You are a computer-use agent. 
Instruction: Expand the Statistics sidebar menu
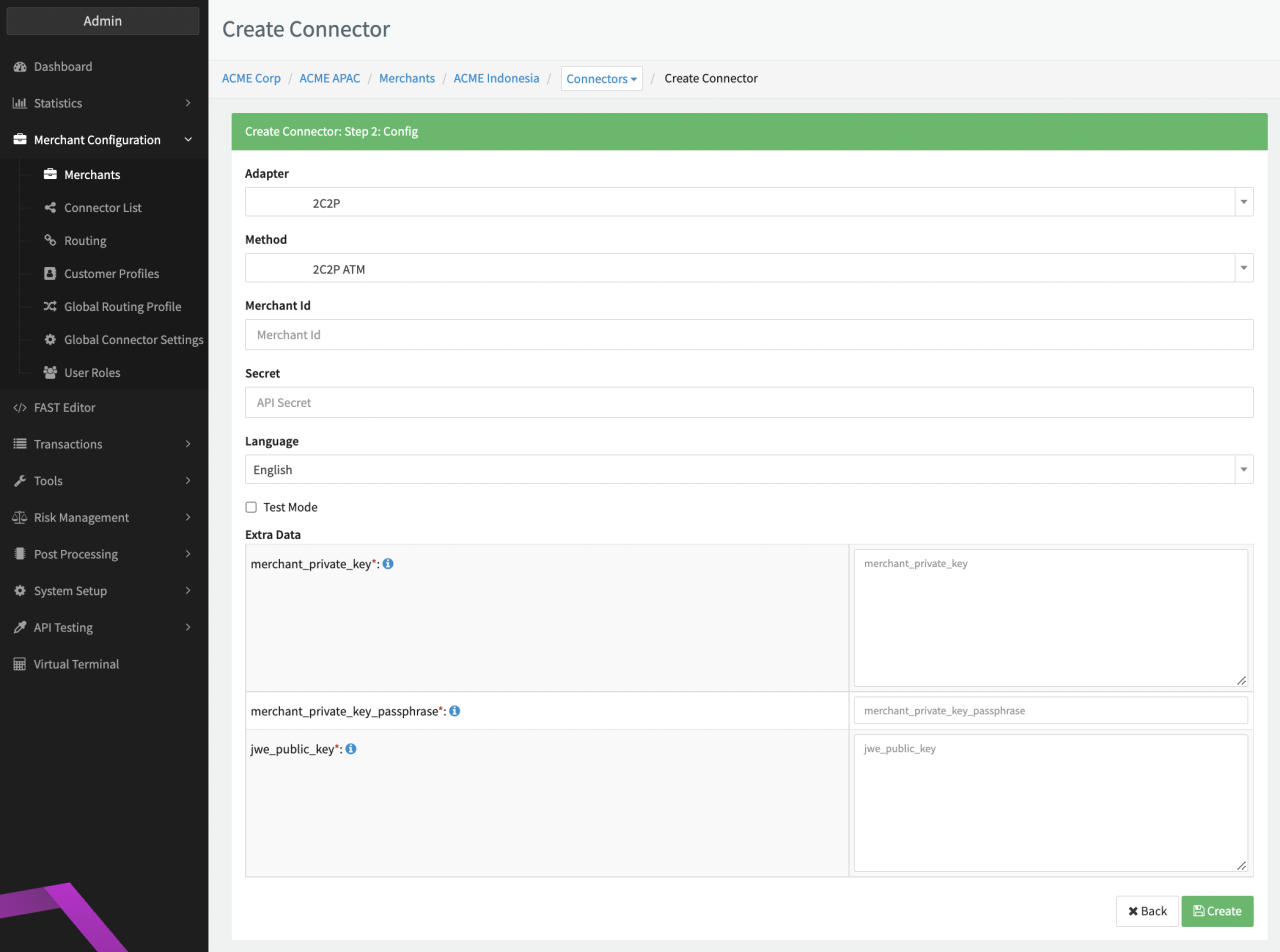click(x=102, y=103)
